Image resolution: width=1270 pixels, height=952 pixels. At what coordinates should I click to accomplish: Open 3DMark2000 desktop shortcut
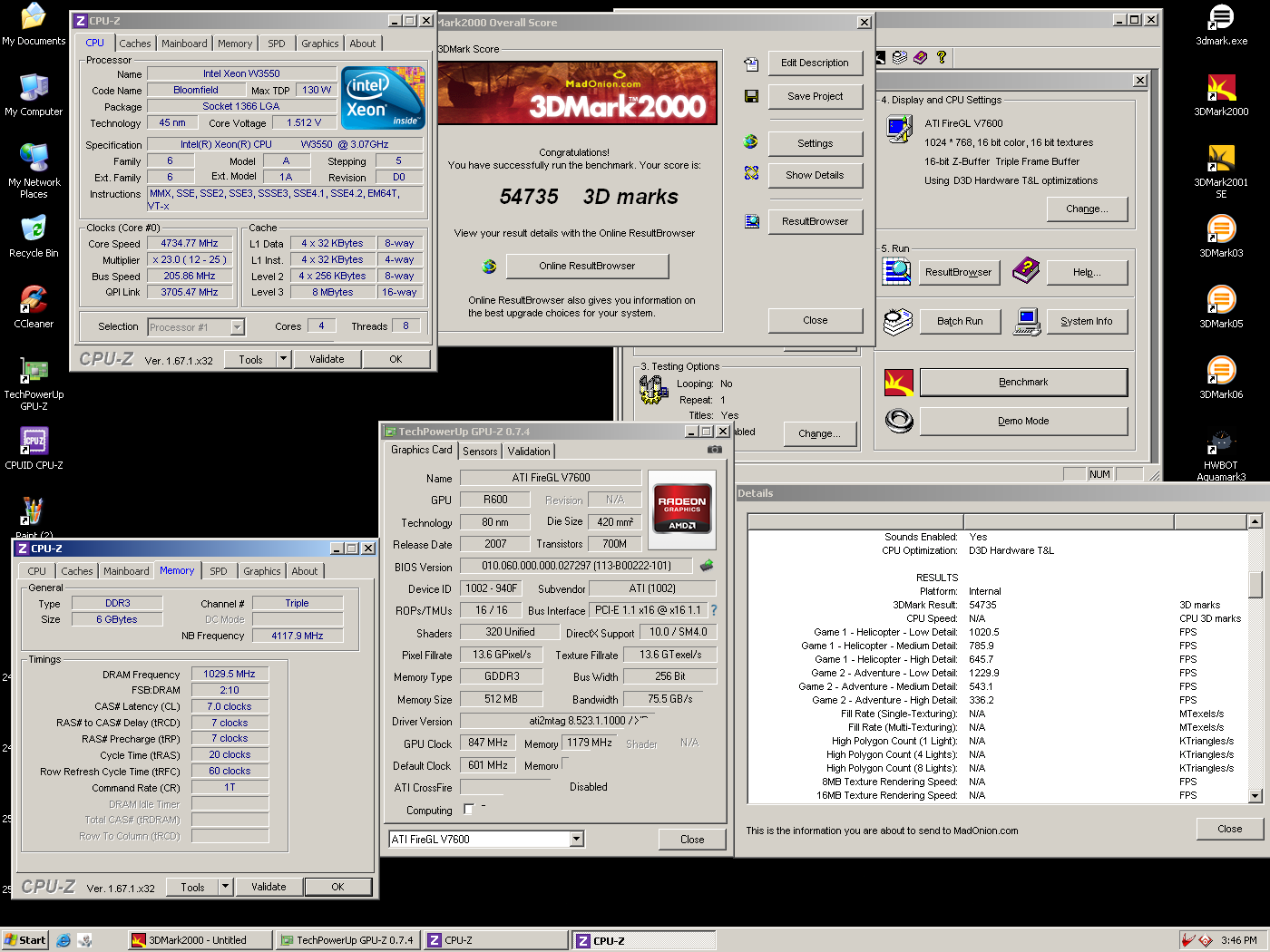1221,95
